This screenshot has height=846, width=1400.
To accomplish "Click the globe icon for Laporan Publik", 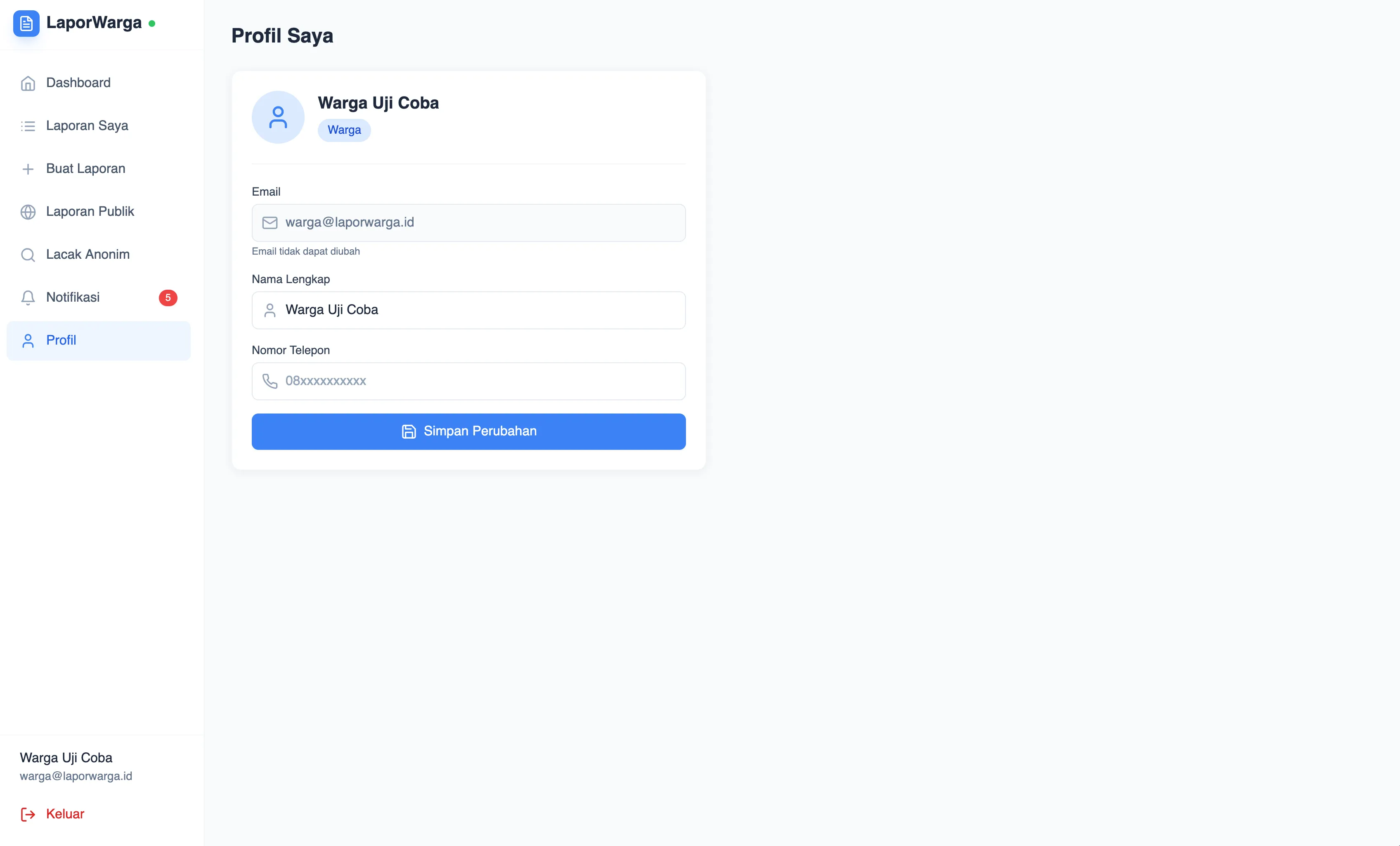I will tap(28, 211).
